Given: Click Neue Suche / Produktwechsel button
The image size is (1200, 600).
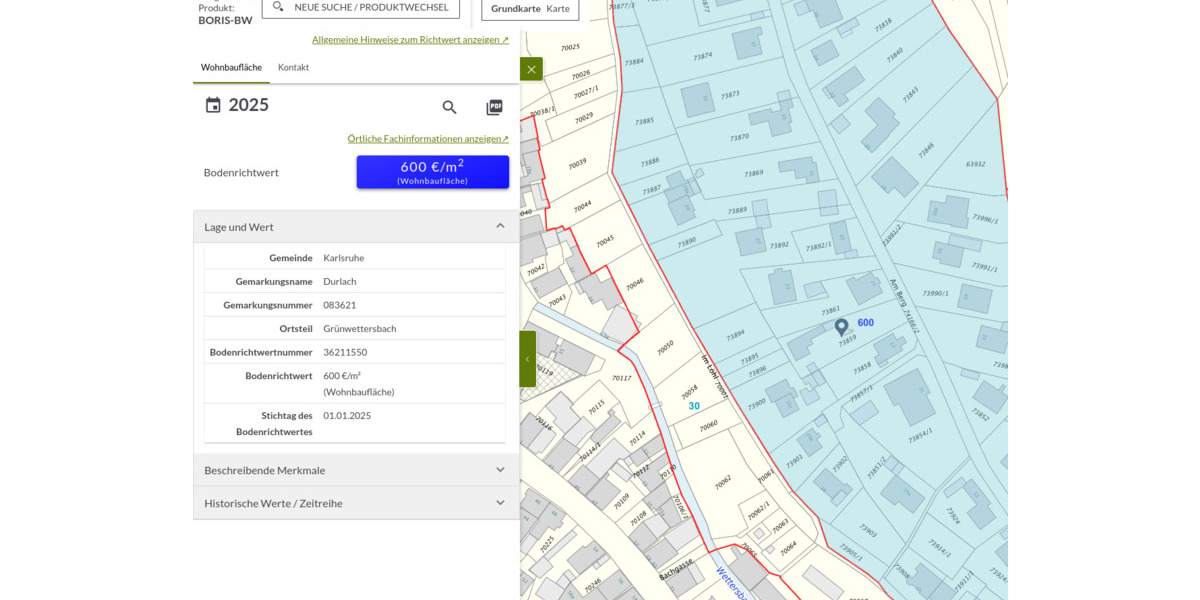Looking at the screenshot, I should tap(361, 8).
